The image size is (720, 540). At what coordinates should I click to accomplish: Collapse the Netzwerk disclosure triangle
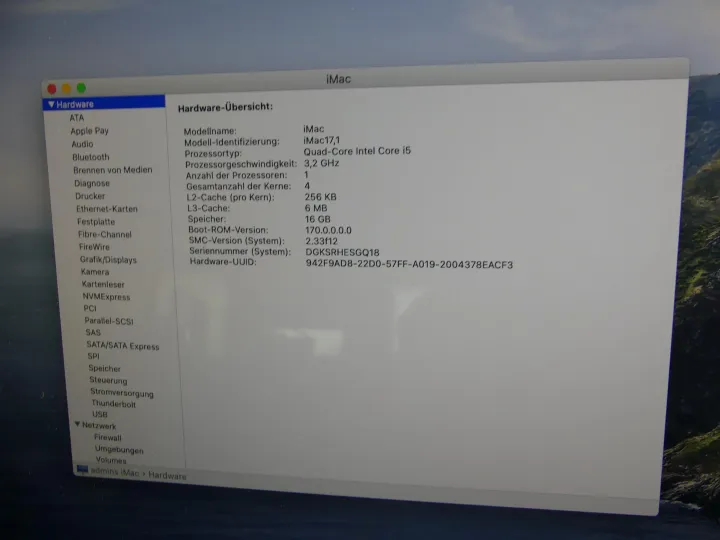(77, 424)
